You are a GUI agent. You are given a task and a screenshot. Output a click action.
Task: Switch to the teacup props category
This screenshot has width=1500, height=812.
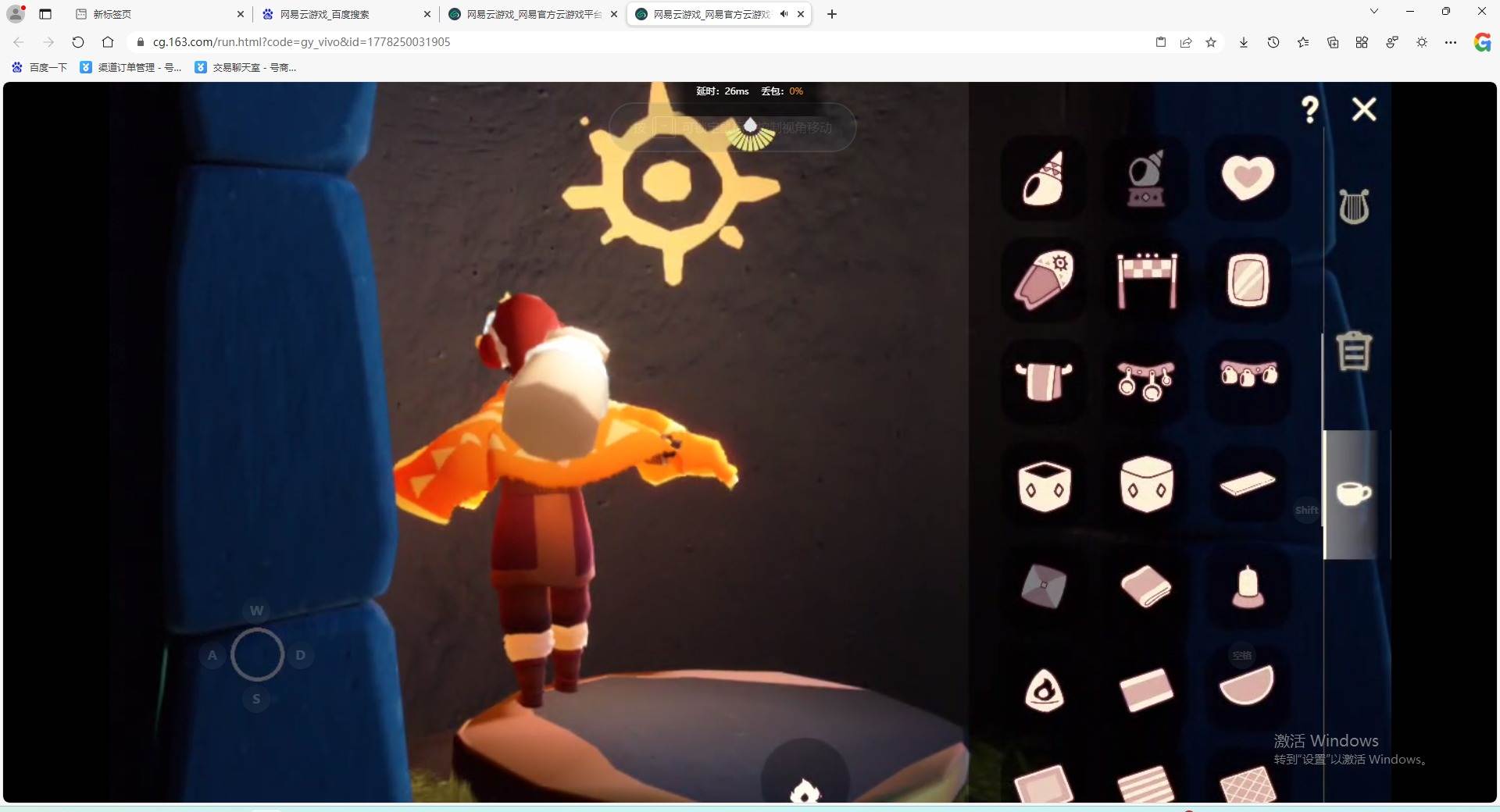coord(1354,493)
